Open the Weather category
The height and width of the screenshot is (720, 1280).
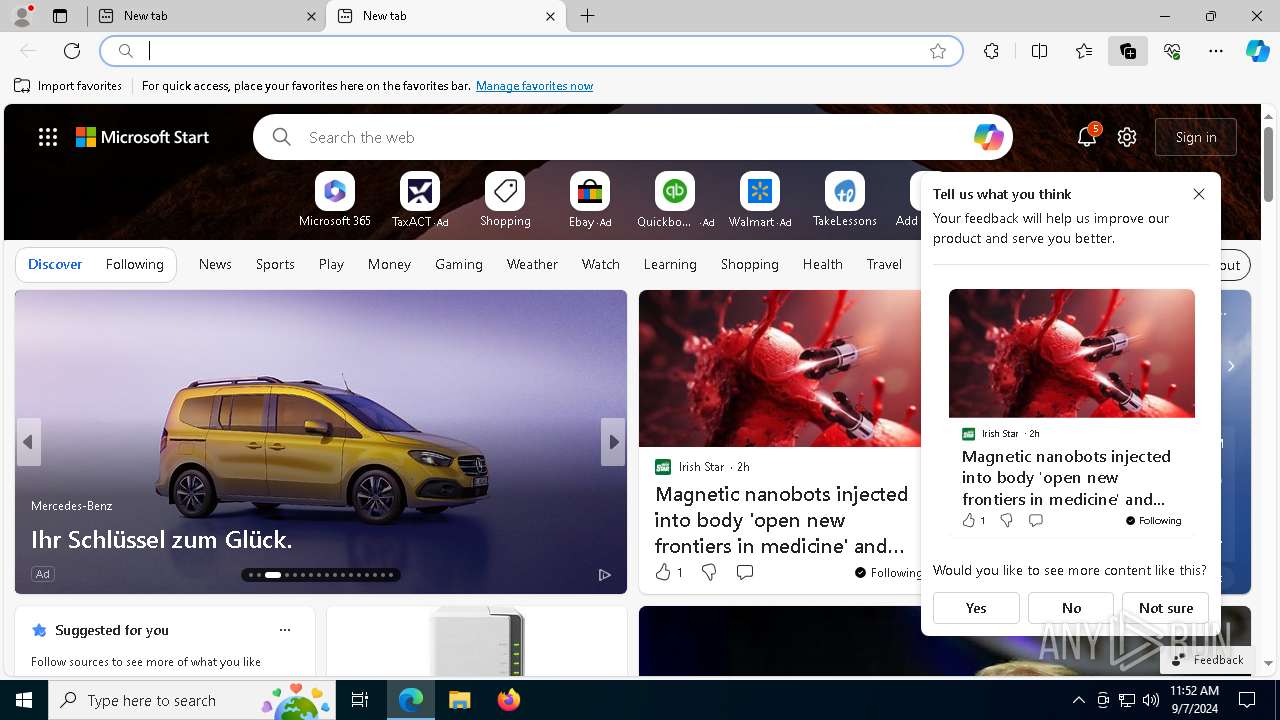pyautogui.click(x=532, y=264)
